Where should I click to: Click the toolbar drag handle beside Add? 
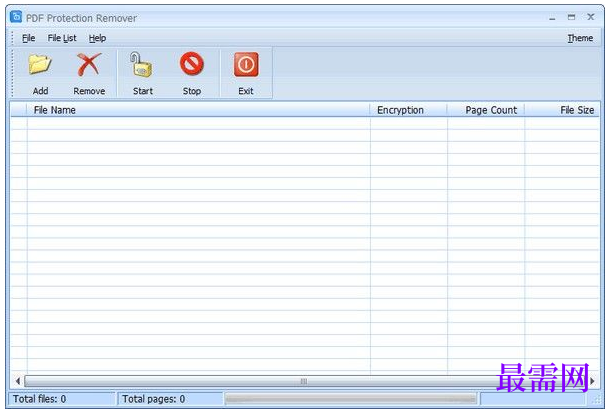(x=12, y=72)
